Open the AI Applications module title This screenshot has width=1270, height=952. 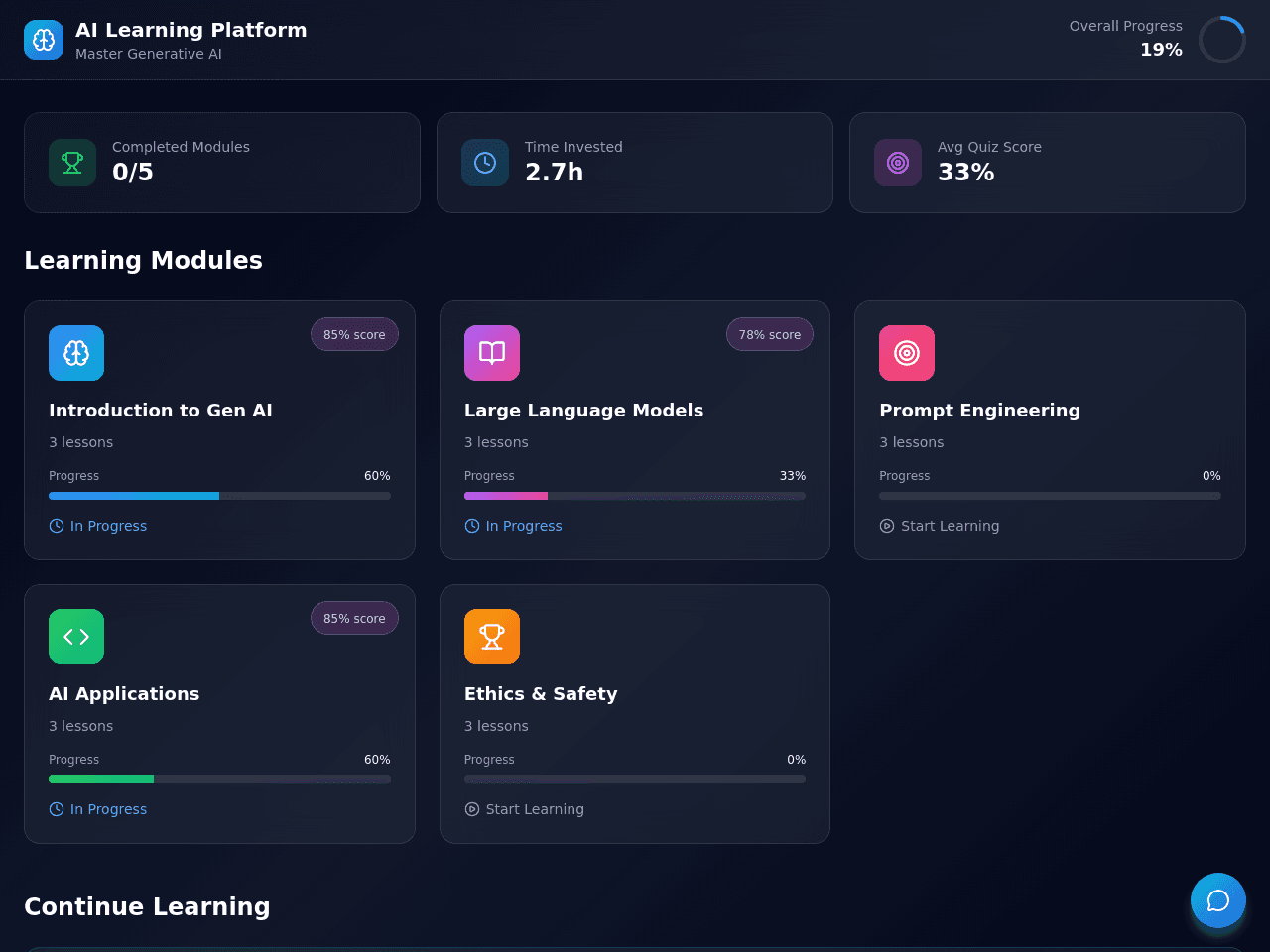pyautogui.click(x=124, y=694)
